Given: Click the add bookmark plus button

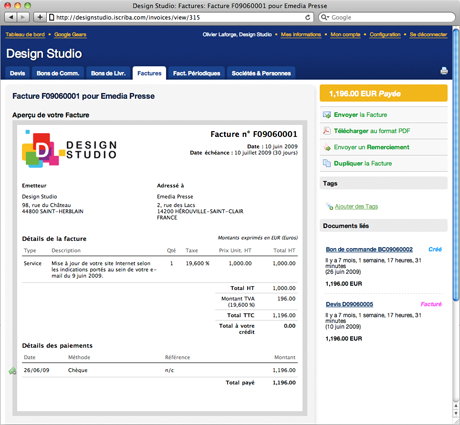Looking at the screenshot, I should (40, 17).
